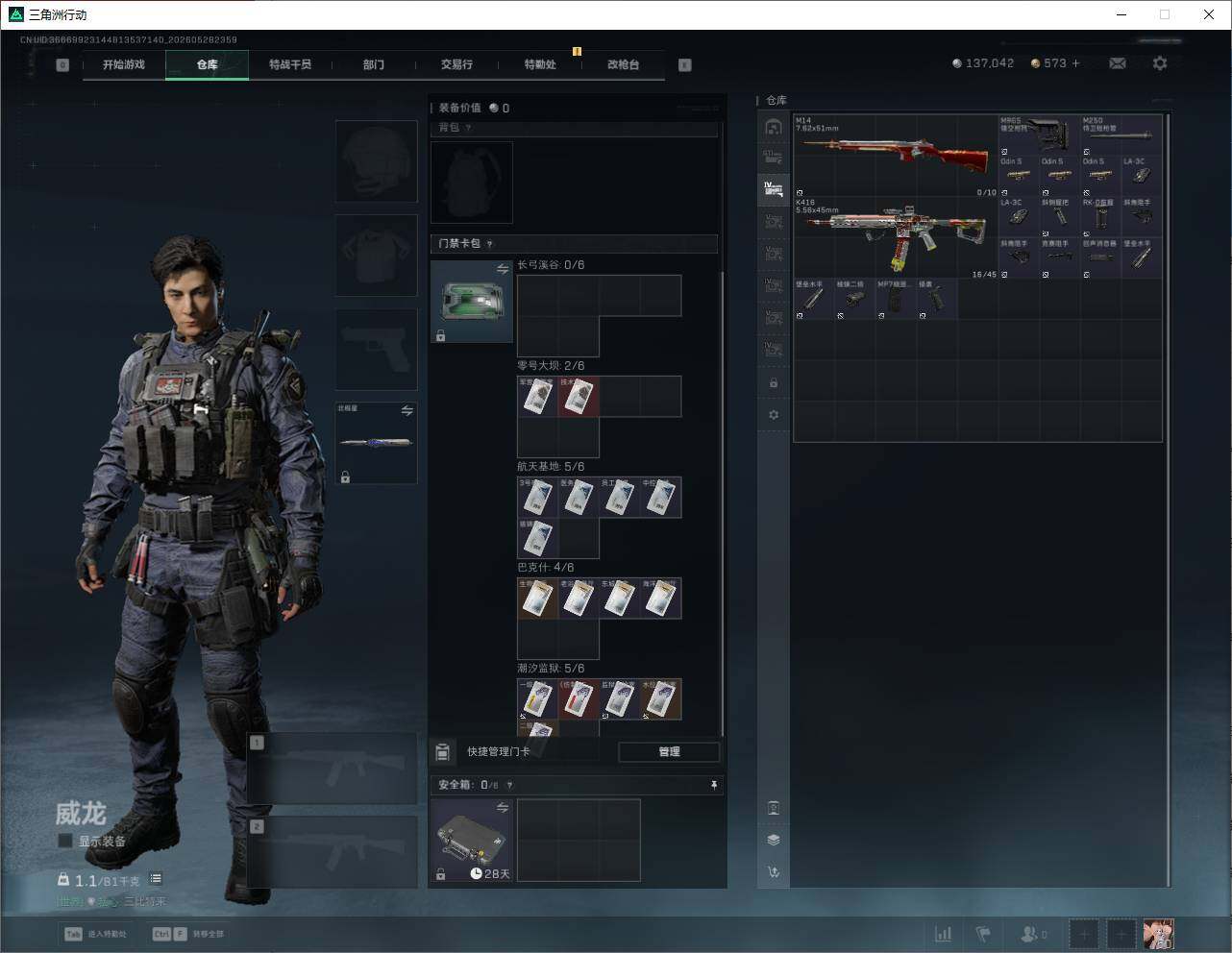Select the red keycard under 零号大坝
The width and height of the screenshot is (1232, 953).
point(579,397)
